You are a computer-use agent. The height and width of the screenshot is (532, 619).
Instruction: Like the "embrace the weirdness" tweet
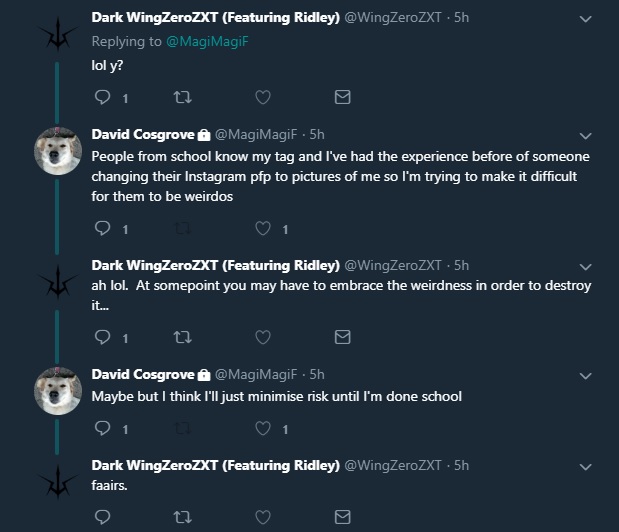pyautogui.click(x=262, y=337)
